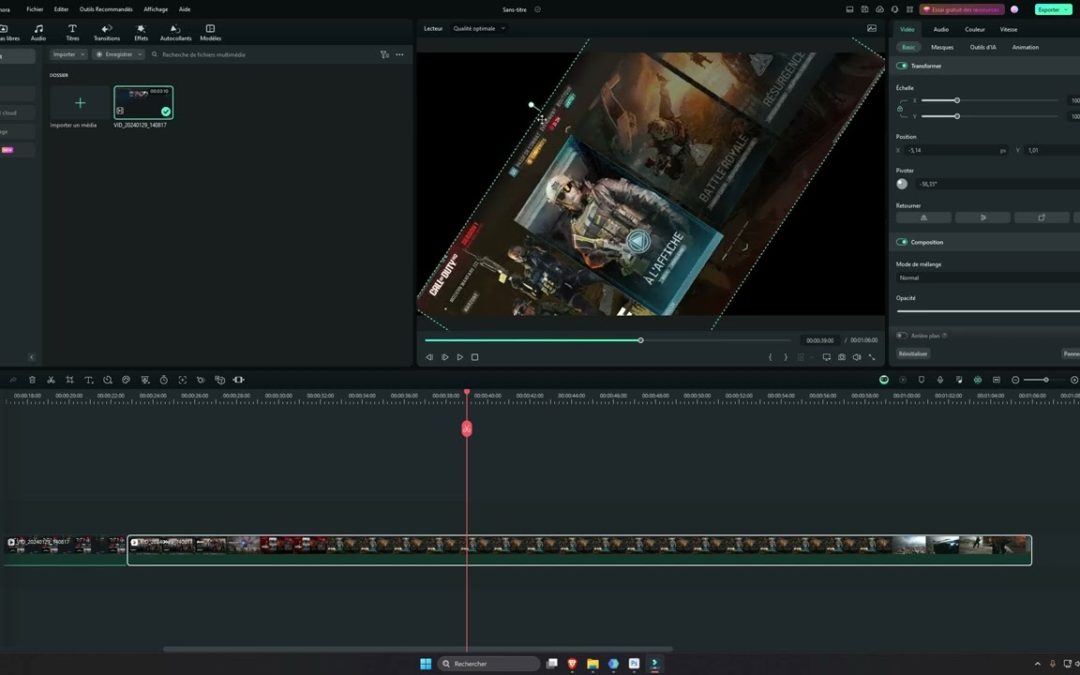The width and height of the screenshot is (1080, 675).
Task: Click the filter icon in the media panel
Action: [384, 54]
